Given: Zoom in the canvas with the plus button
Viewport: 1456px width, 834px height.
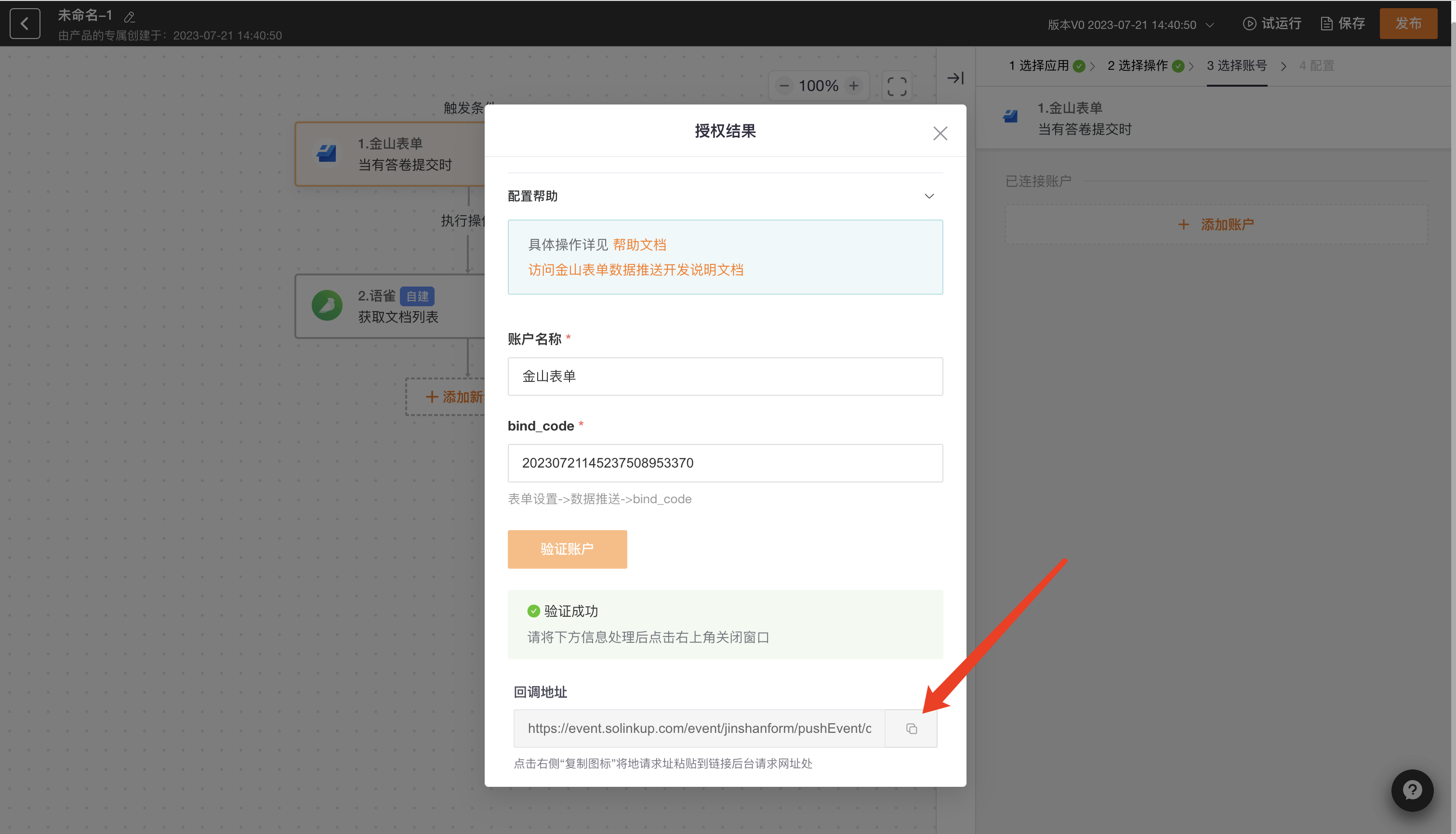Looking at the screenshot, I should pyautogui.click(x=854, y=86).
